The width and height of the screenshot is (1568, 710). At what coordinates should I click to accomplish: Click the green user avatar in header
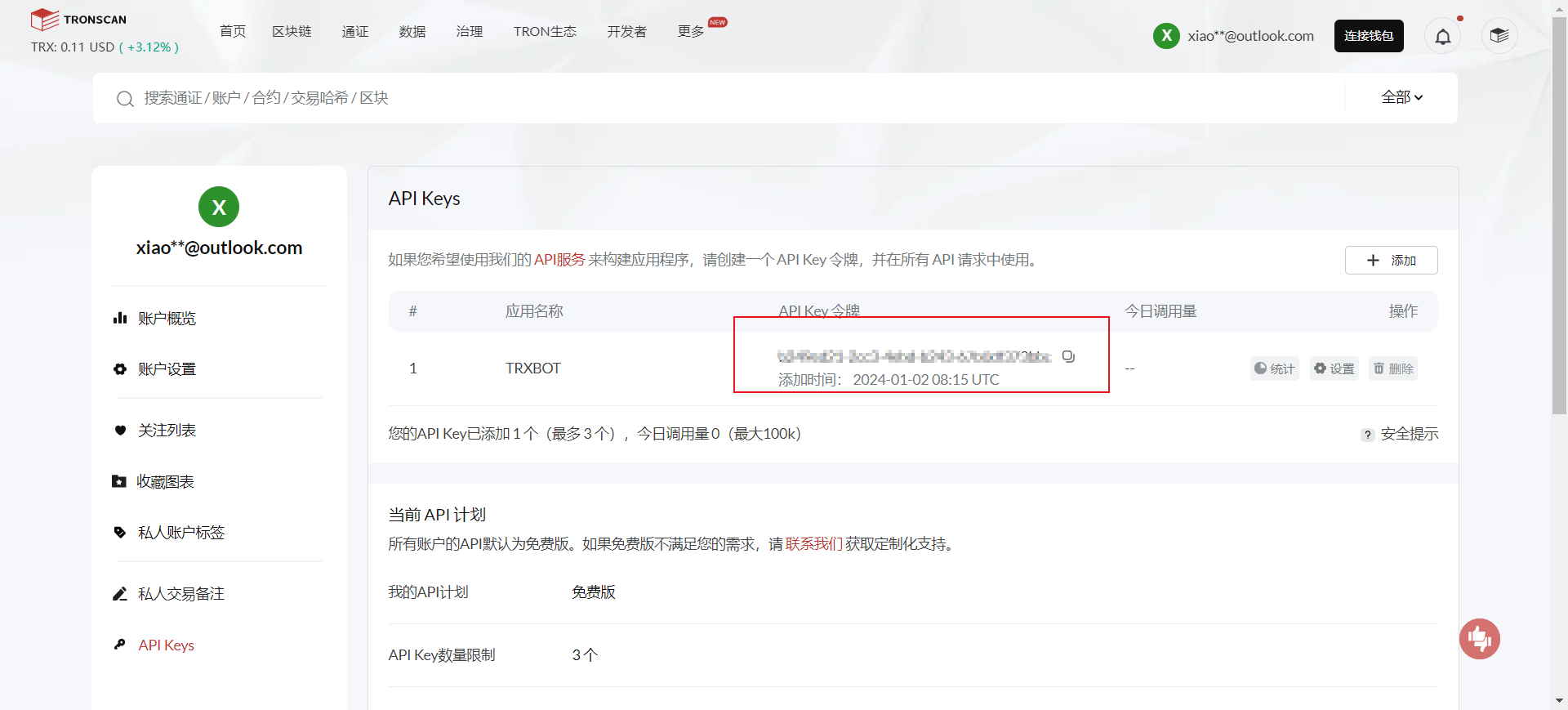1166,36
